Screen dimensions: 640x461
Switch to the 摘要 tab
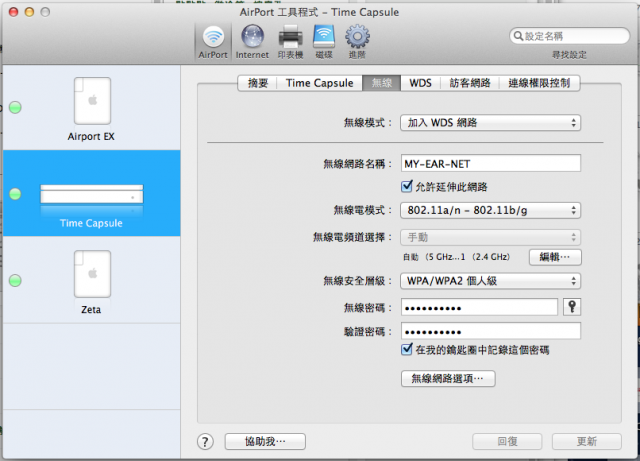click(x=258, y=83)
